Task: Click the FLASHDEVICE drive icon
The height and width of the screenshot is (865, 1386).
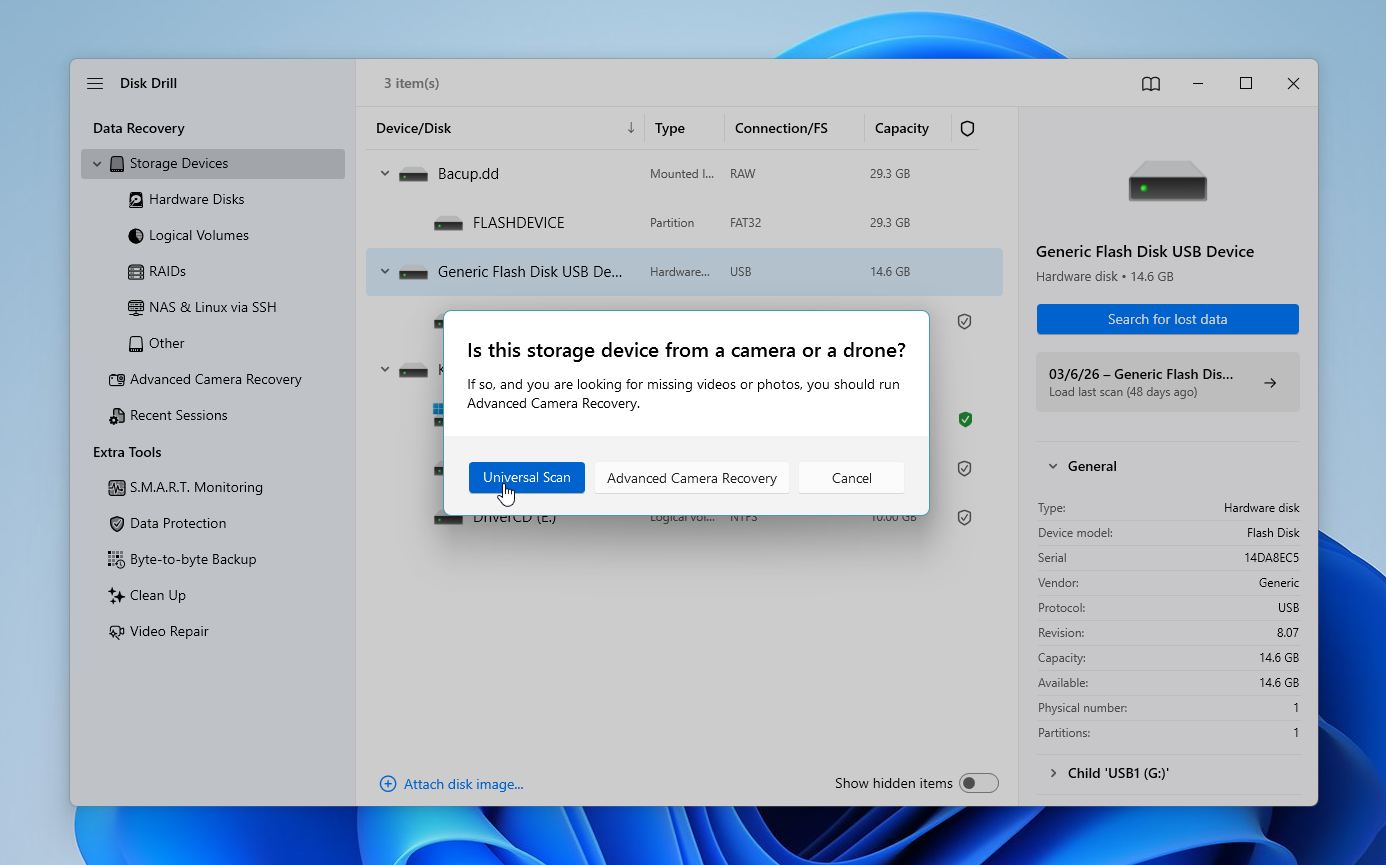Action: click(448, 223)
